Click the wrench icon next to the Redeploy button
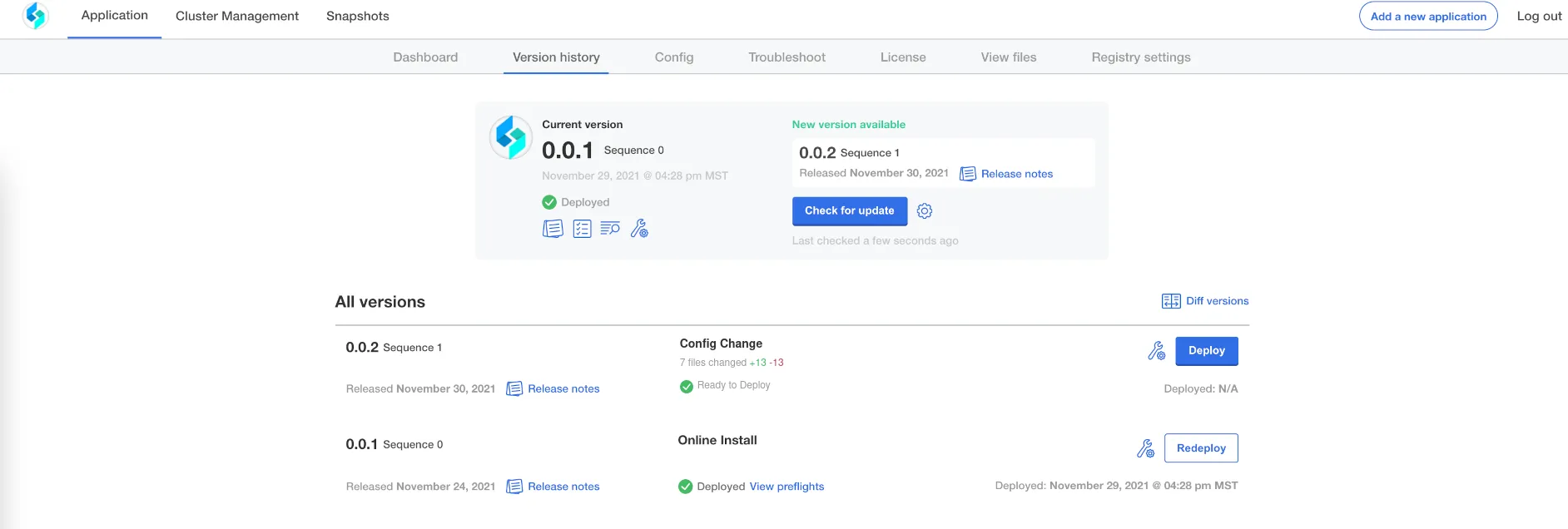The width and height of the screenshot is (1568, 529). [x=1145, y=448]
